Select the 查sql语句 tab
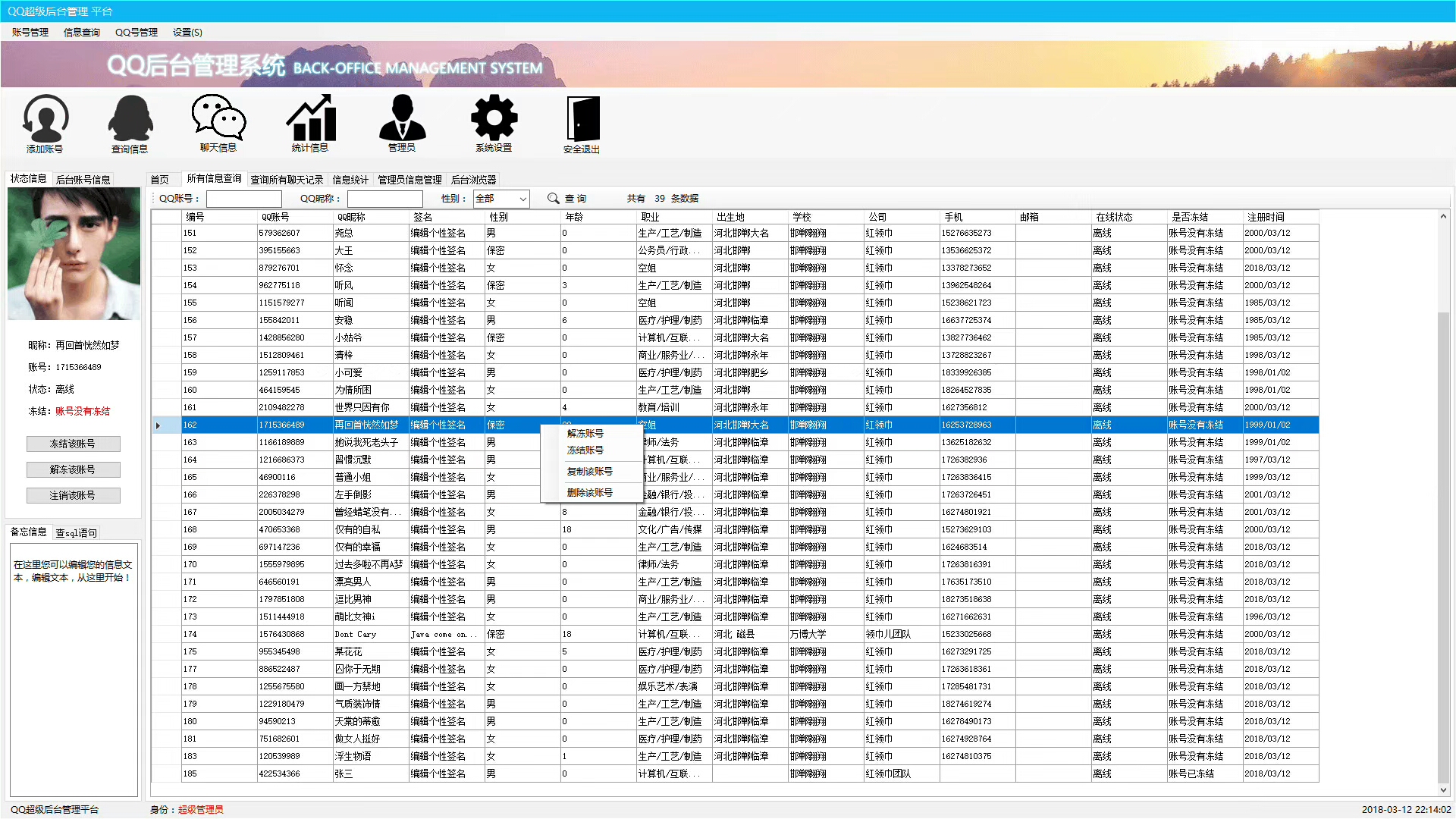The height and width of the screenshot is (819, 1456). click(77, 533)
